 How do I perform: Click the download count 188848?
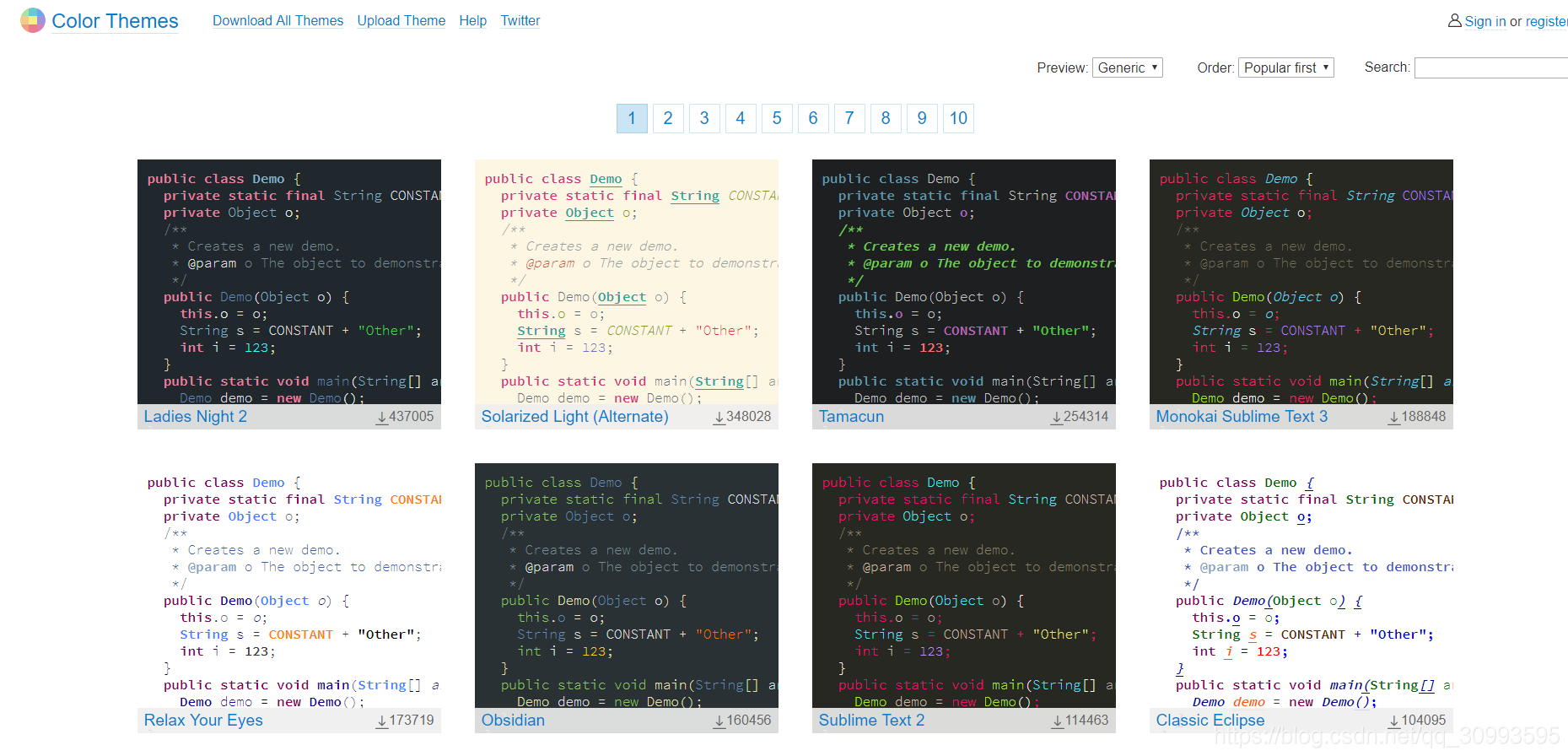point(1424,417)
